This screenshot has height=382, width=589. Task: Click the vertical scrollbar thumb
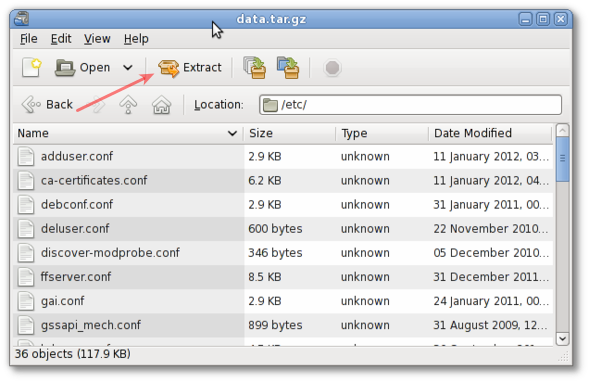(562, 159)
